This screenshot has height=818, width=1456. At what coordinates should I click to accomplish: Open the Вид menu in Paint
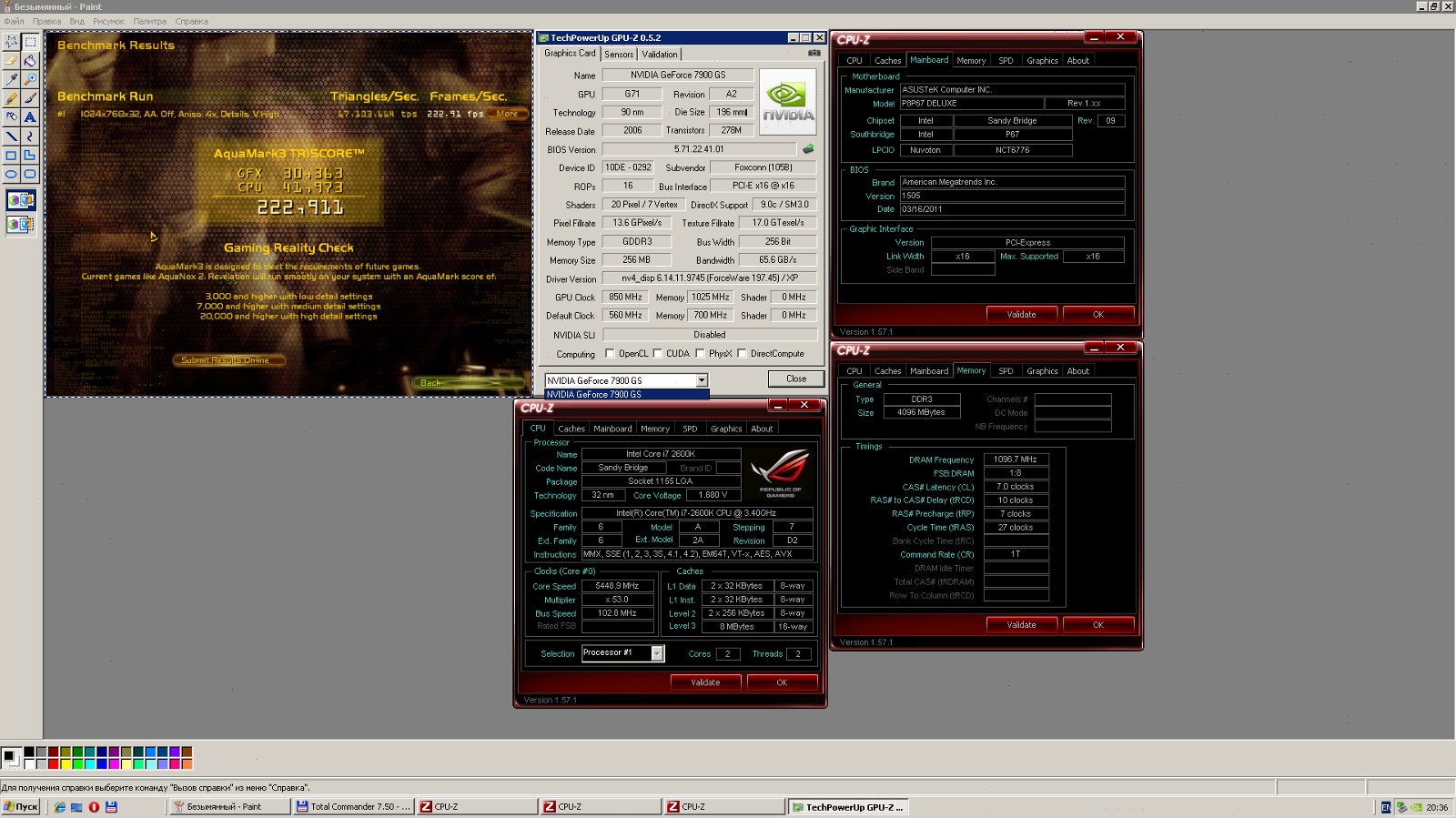click(x=76, y=21)
